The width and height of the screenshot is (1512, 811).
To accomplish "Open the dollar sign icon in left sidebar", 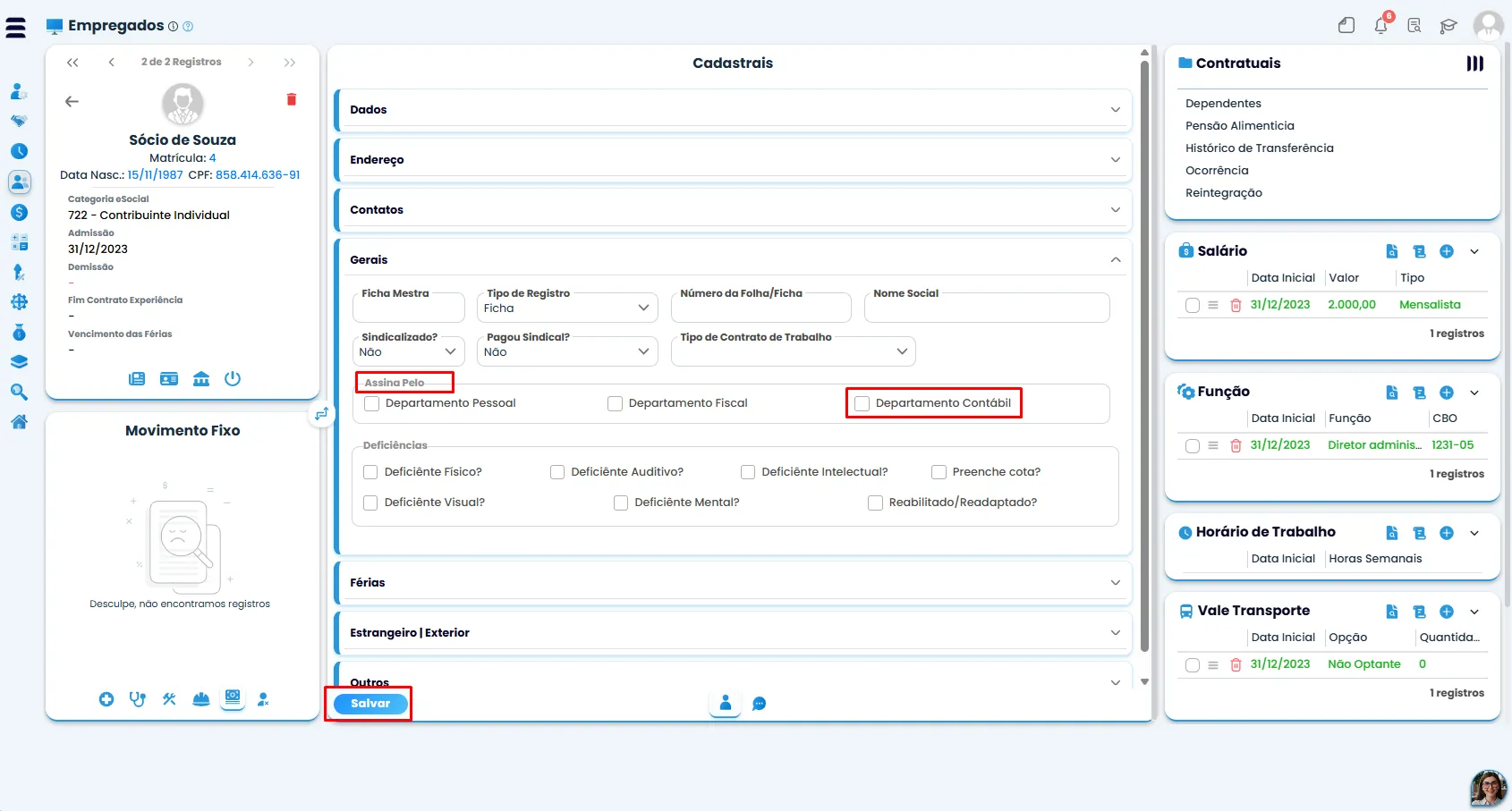I will (19, 212).
